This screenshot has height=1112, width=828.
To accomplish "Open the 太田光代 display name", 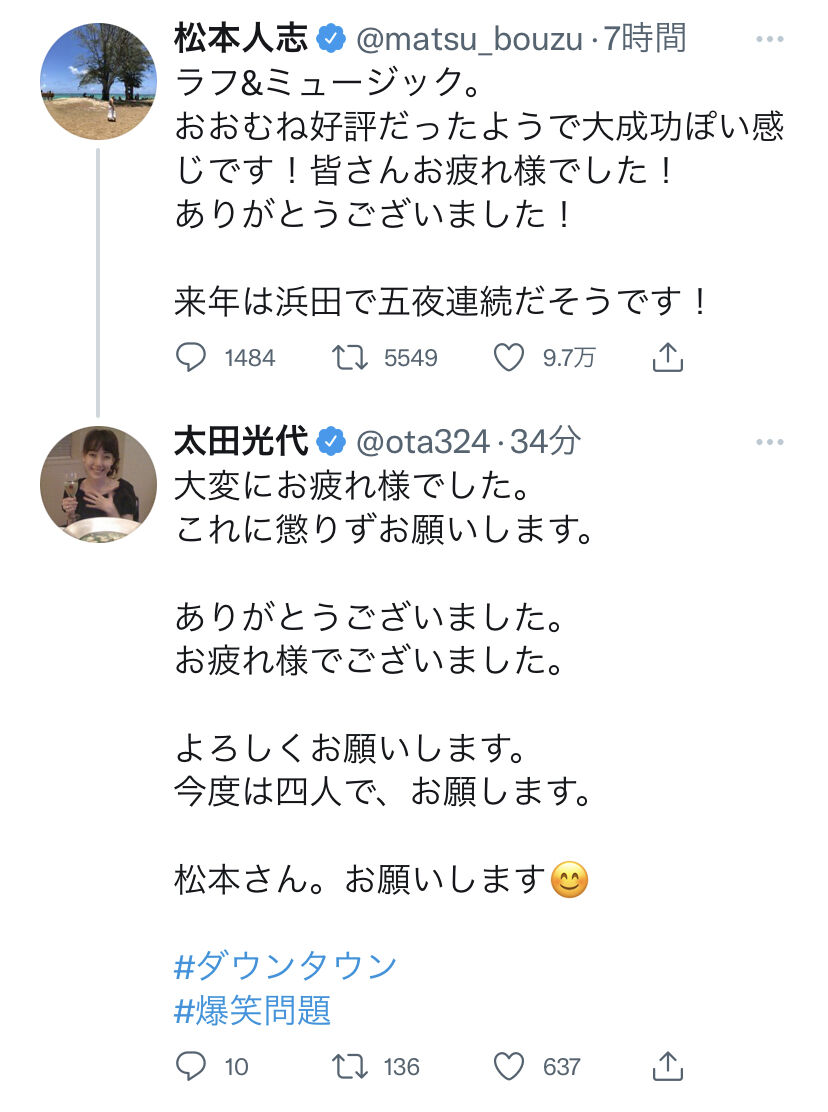I will (x=241, y=441).
